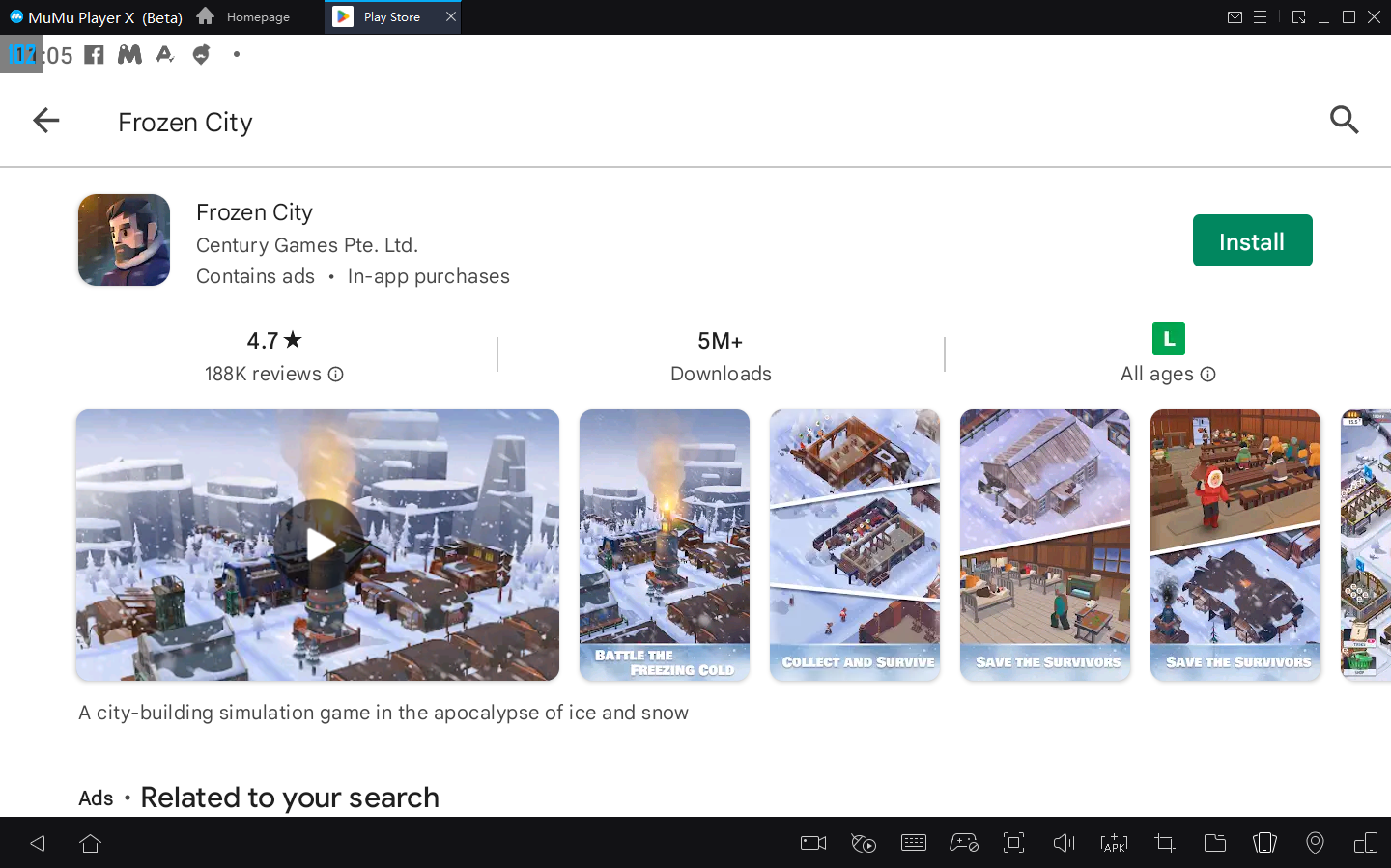Open the keyboard mapping tool
1391x868 pixels.
(x=913, y=843)
